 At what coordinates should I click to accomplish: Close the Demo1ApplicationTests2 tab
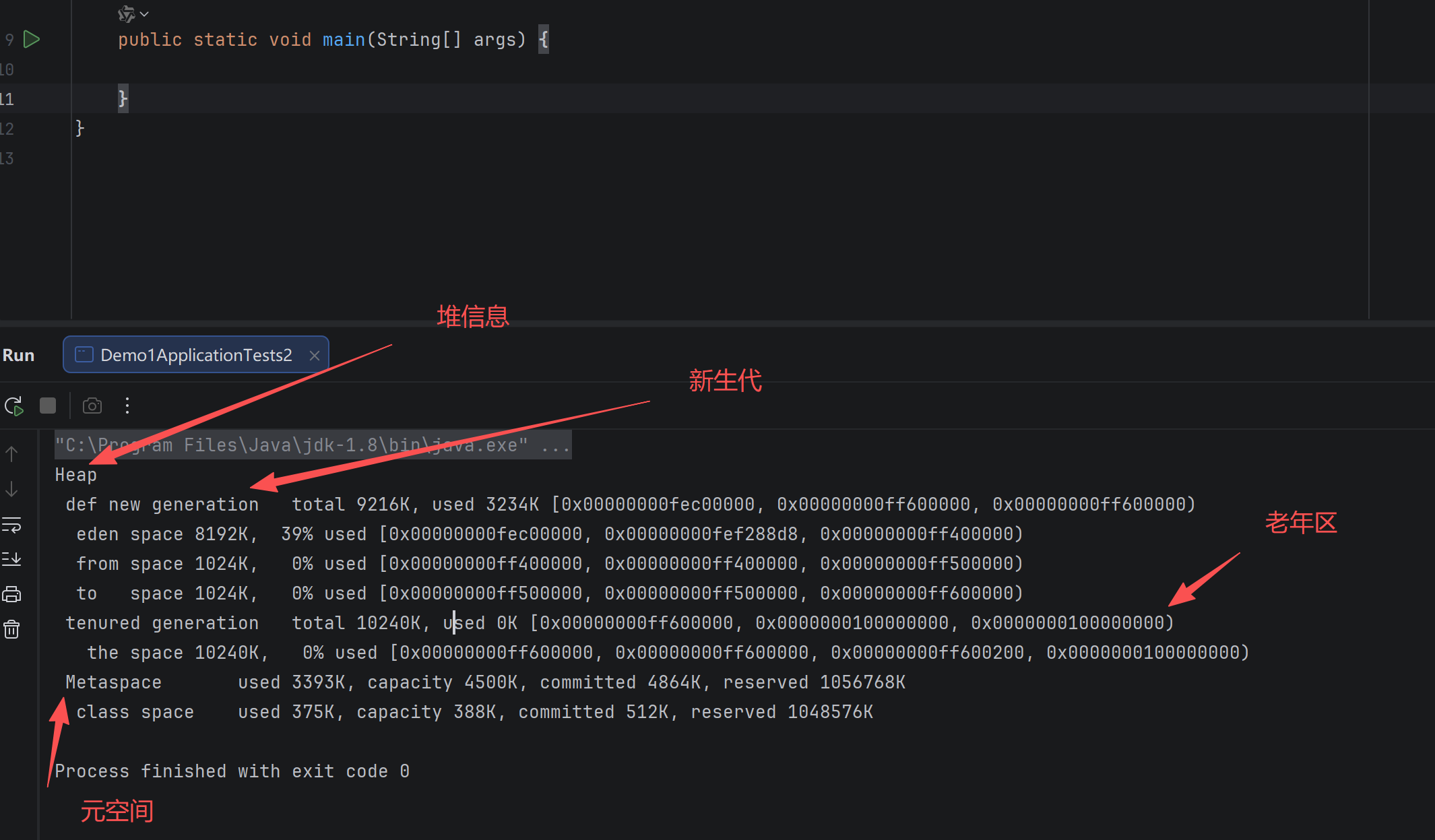pos(315,356)
